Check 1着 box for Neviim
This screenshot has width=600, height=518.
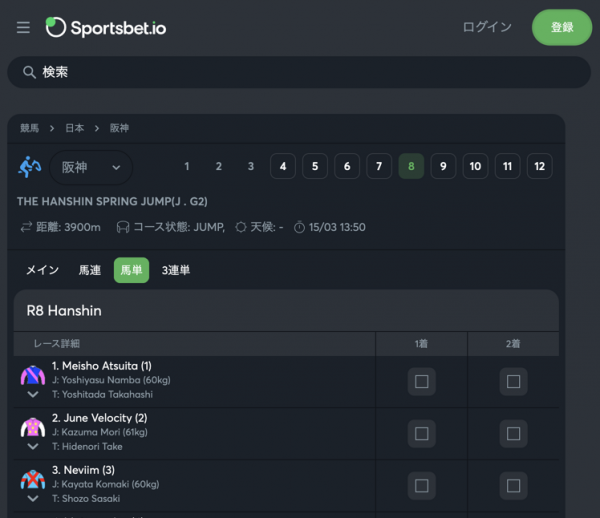(x=421, y=485)
